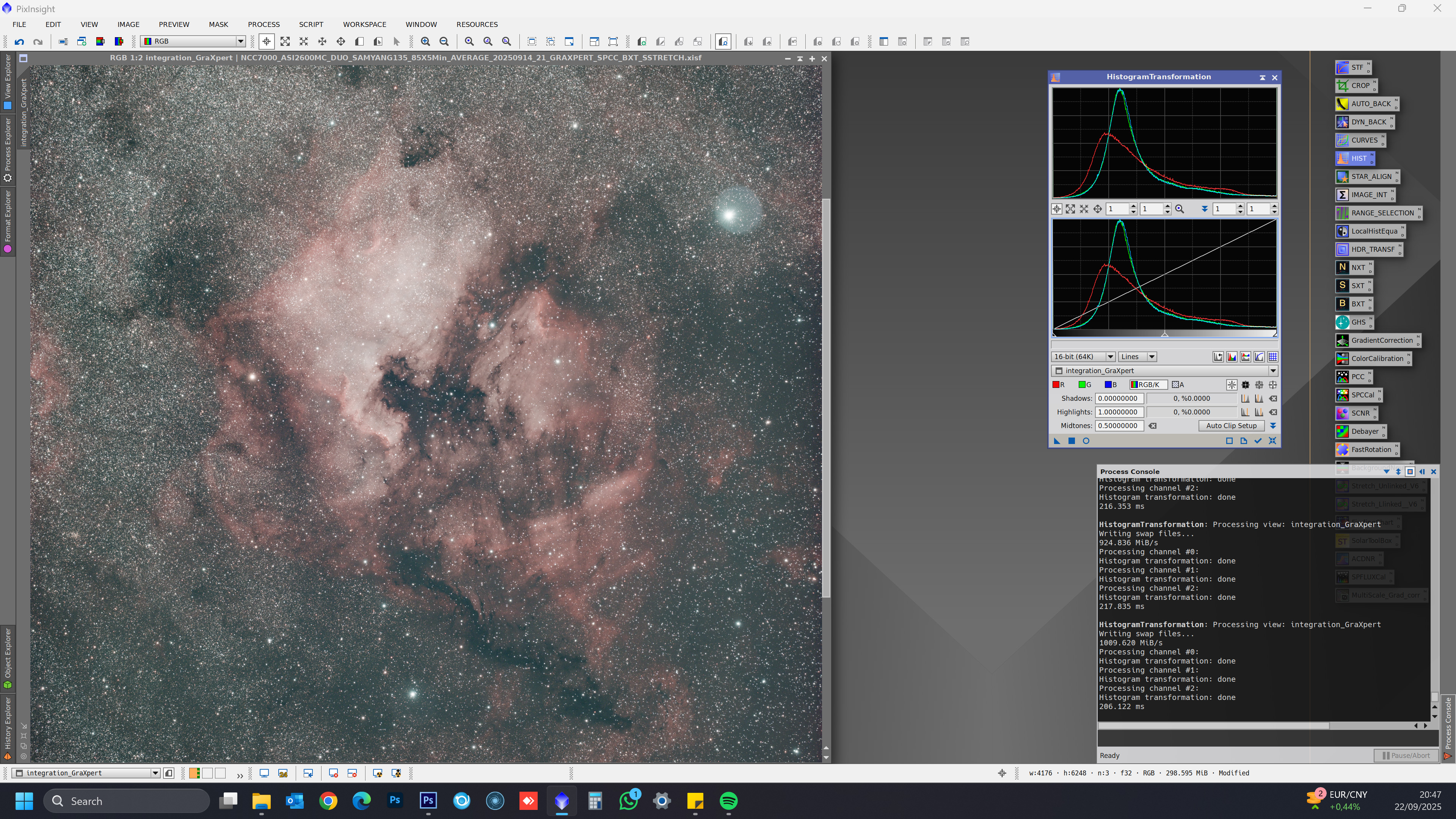Toggle the histogram grid display button
The height and width of the screenshot is (819, 1456).
(x=1272, y=357)
